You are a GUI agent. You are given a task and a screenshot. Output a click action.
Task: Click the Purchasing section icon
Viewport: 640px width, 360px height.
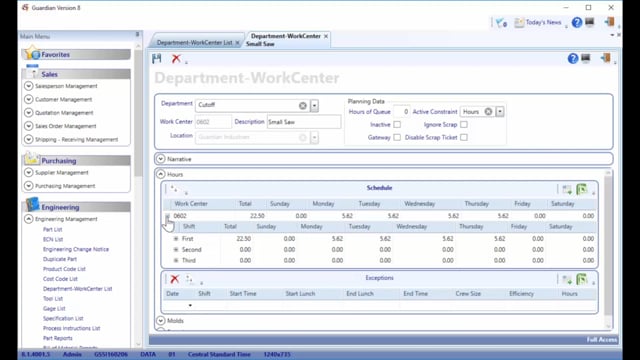pyautogui.click(x=31, y=159)
